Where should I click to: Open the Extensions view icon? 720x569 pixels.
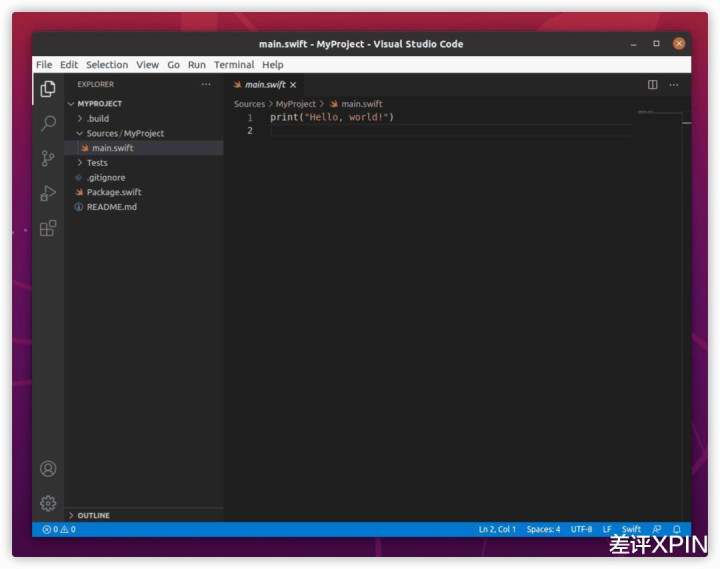pos(48,228)
